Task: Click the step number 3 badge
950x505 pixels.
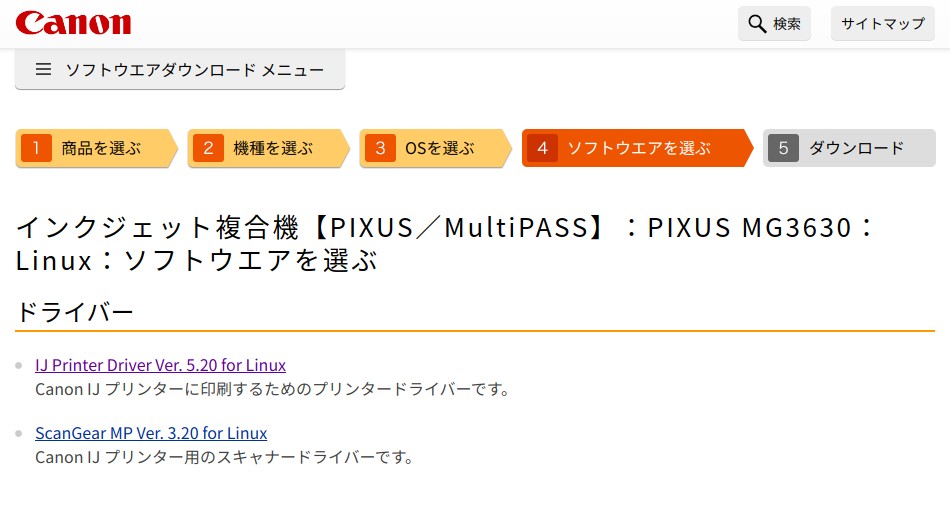Action: point(380,148)
